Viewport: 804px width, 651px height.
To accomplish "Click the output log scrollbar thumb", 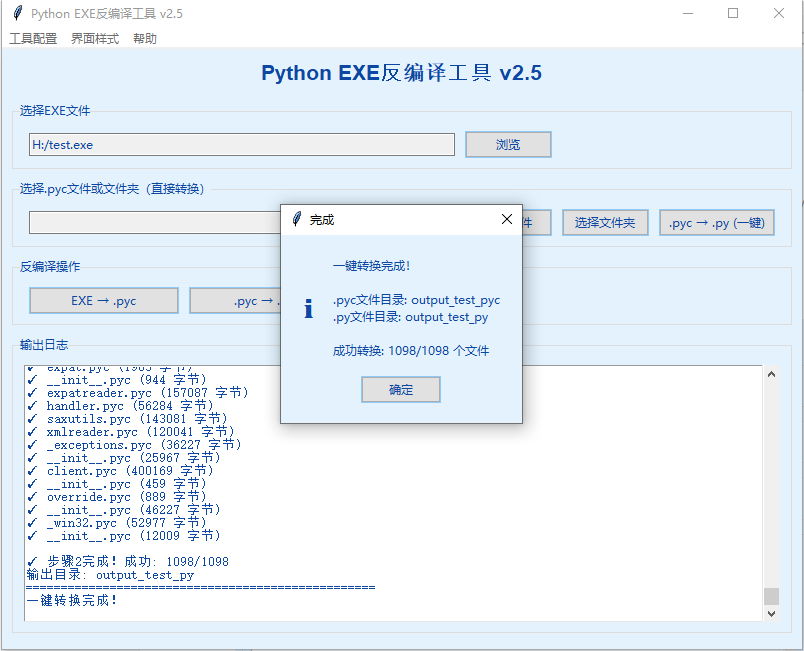I will (x=771, y=596).
